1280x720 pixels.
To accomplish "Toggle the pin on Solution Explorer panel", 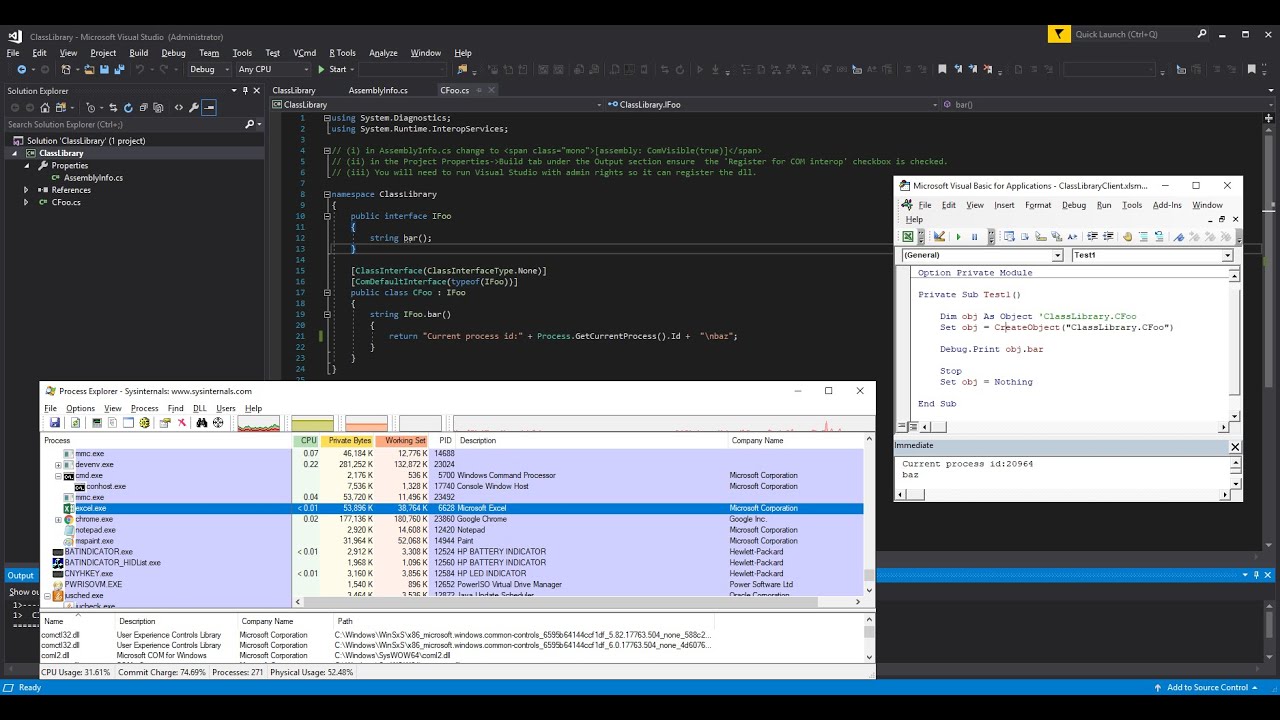I will [x=245, y=91].
